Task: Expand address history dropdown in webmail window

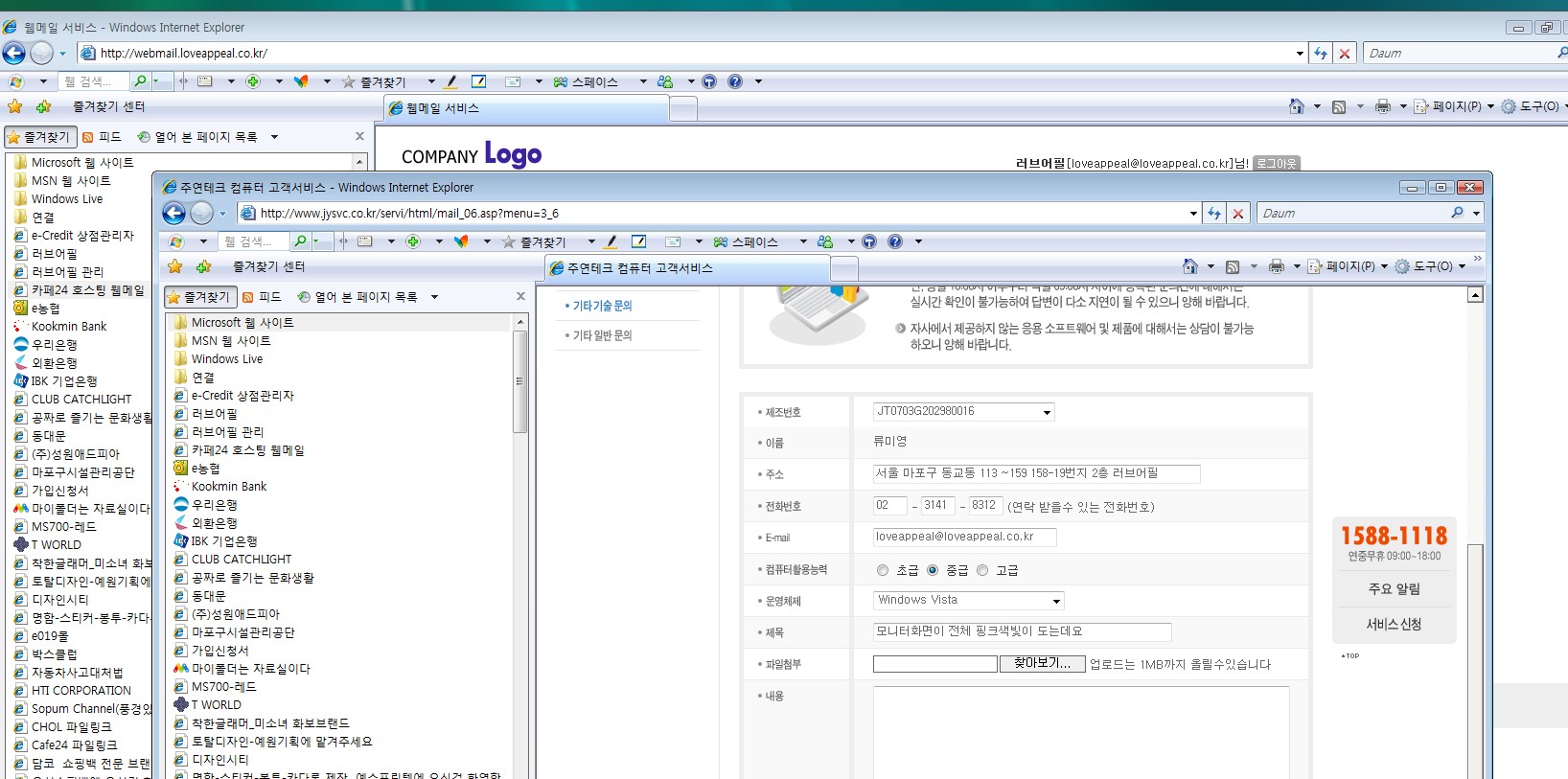Action: click(x=1300, y=53)
